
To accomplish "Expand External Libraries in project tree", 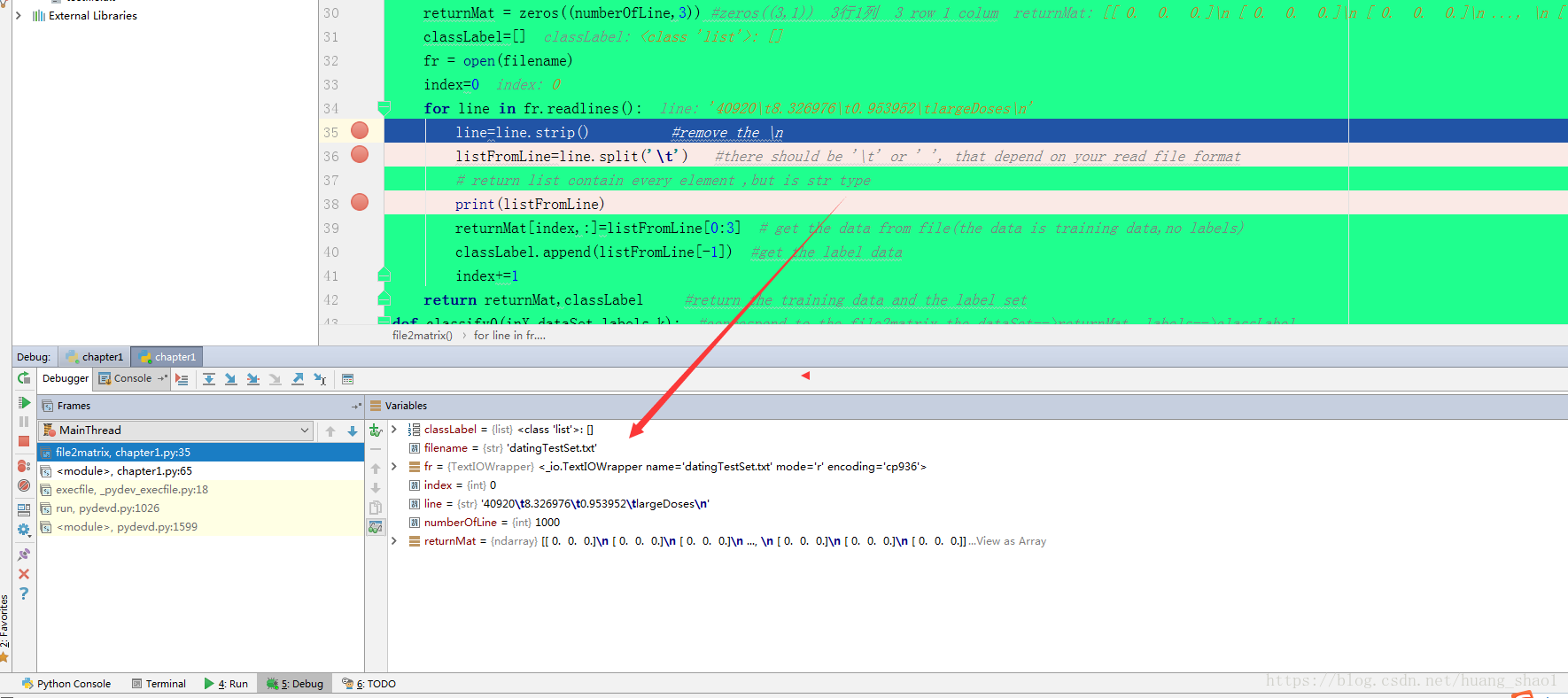I will 19,16.
